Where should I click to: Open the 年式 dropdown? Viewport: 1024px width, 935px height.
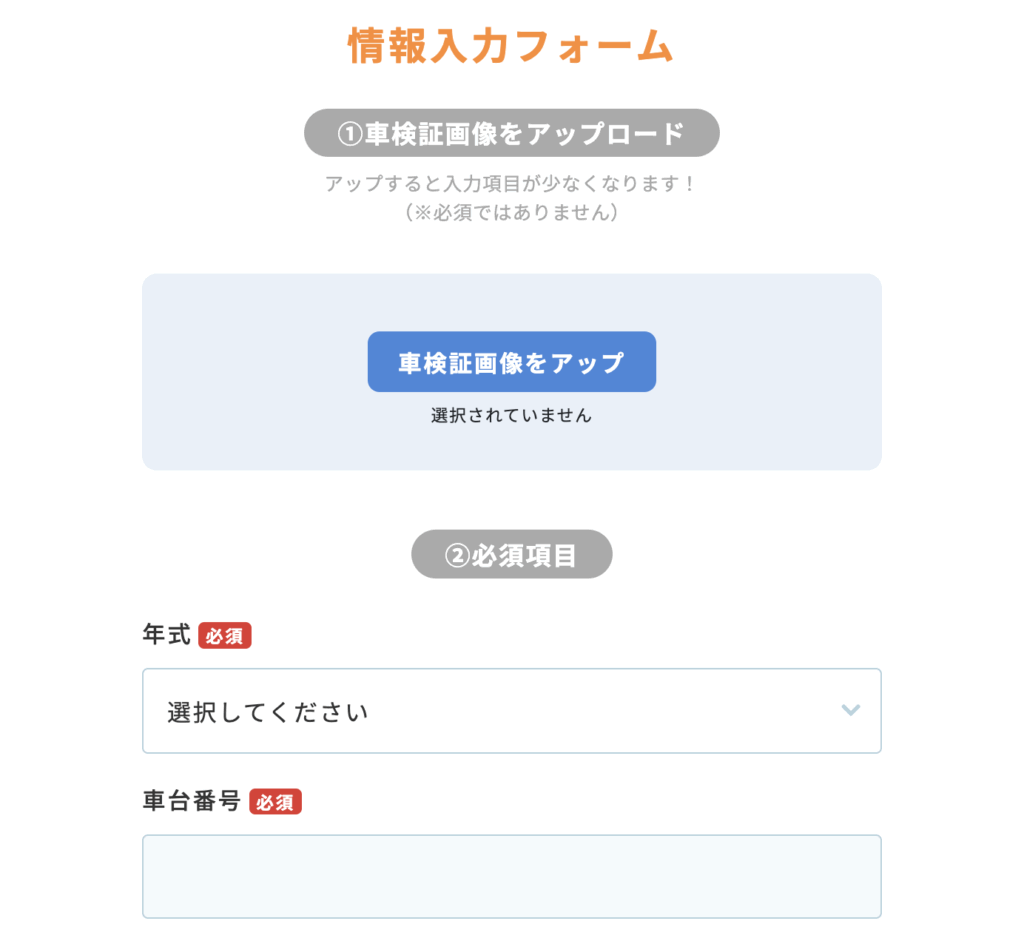click(511, 711)
